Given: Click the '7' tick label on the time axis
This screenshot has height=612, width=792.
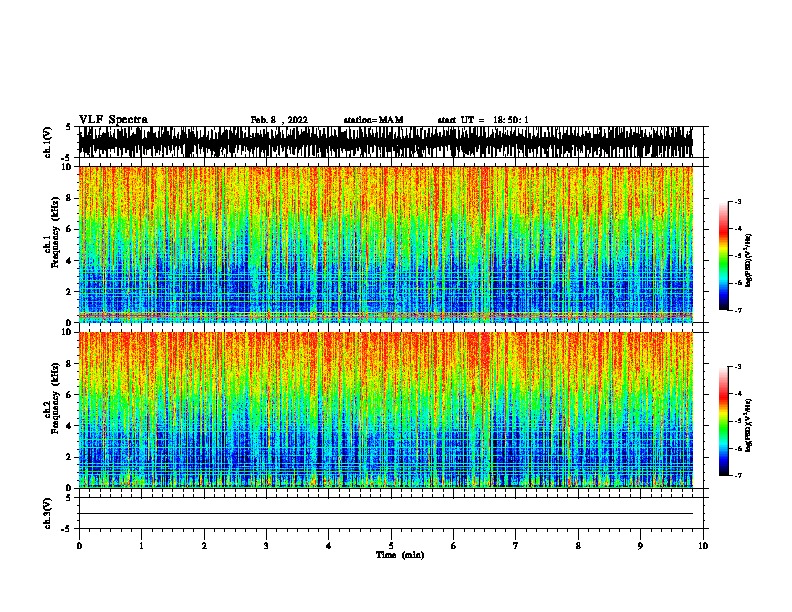Looking at the screenshot, I should click(516, 546).
